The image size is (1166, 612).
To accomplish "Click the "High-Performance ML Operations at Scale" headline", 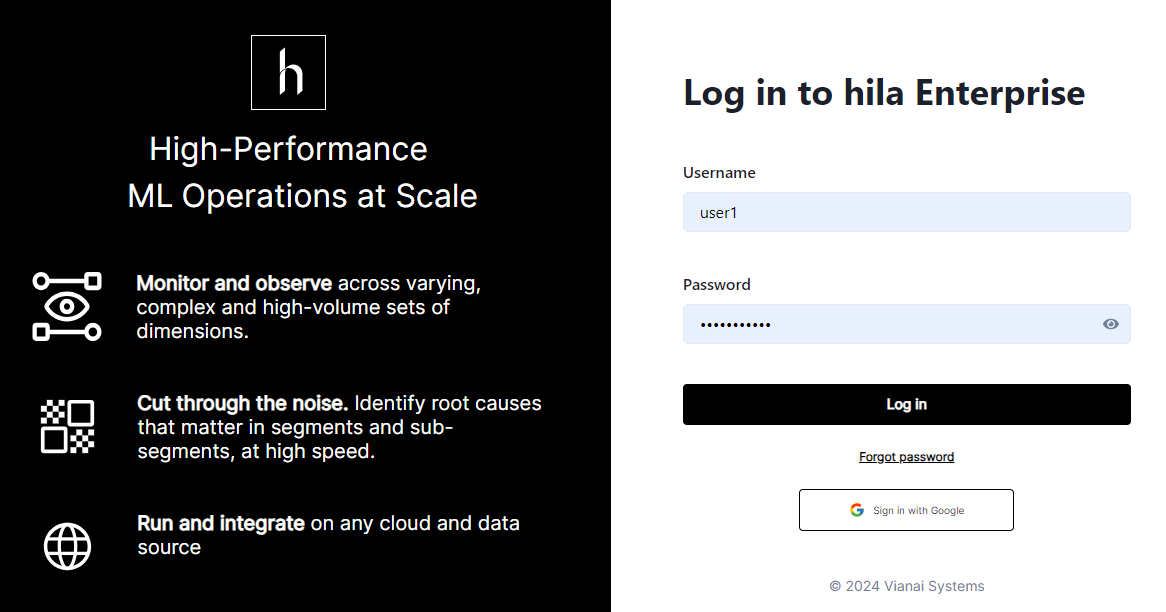I will pos(302,172).
